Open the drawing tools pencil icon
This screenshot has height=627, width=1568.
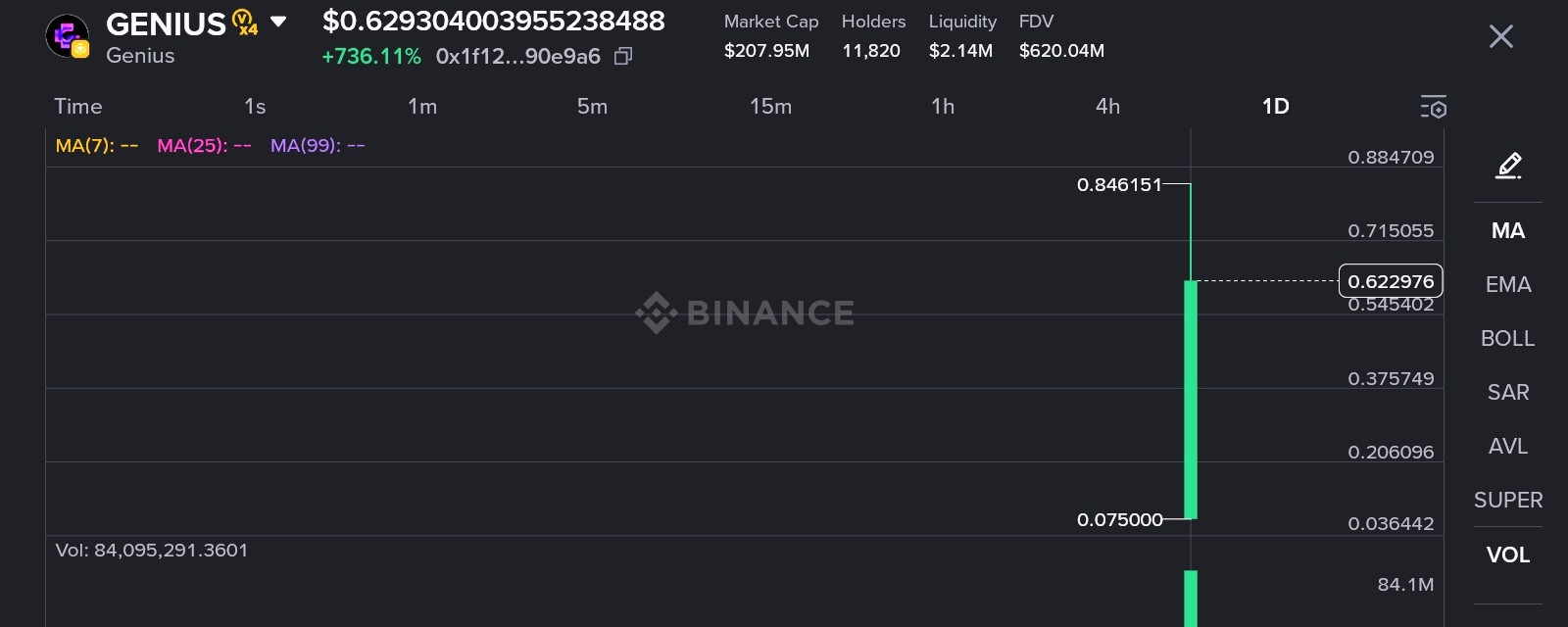pyautogui.click(x=1508, y=166)
